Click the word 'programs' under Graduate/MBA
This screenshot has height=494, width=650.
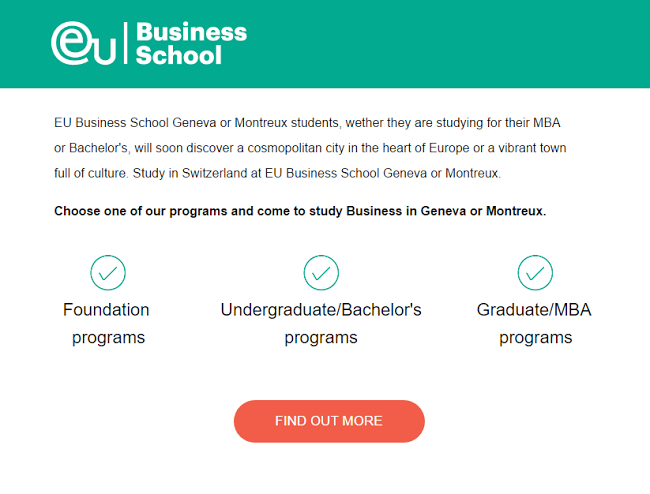tap(536, 338)
